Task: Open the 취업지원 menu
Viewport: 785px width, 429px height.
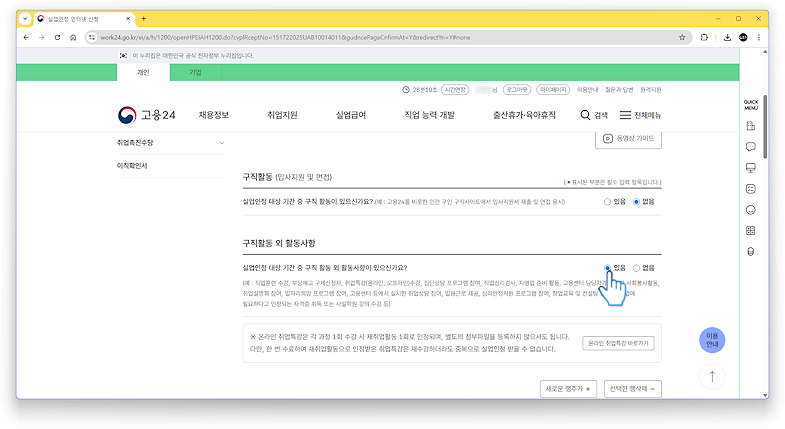Action: (x=282, y=115)
